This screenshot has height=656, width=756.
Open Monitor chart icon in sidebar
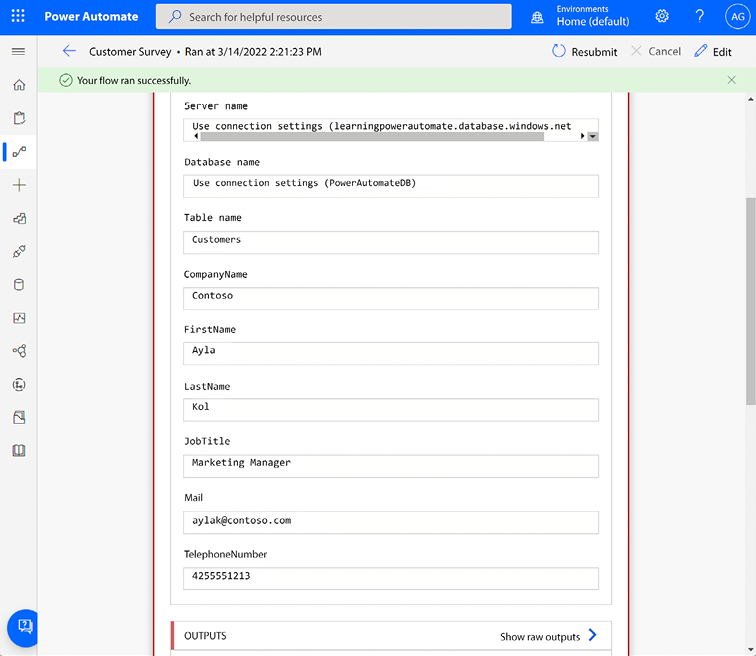tap(19, 318)
